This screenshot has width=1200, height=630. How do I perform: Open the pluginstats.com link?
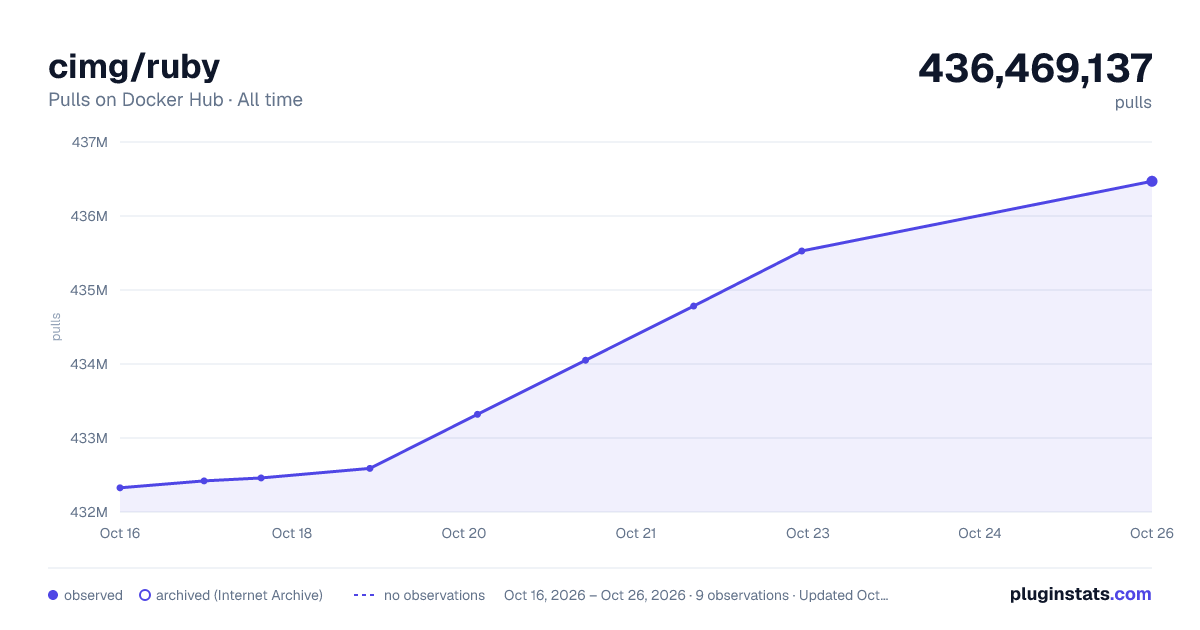pyautogui.click(x=1081, y=594)
